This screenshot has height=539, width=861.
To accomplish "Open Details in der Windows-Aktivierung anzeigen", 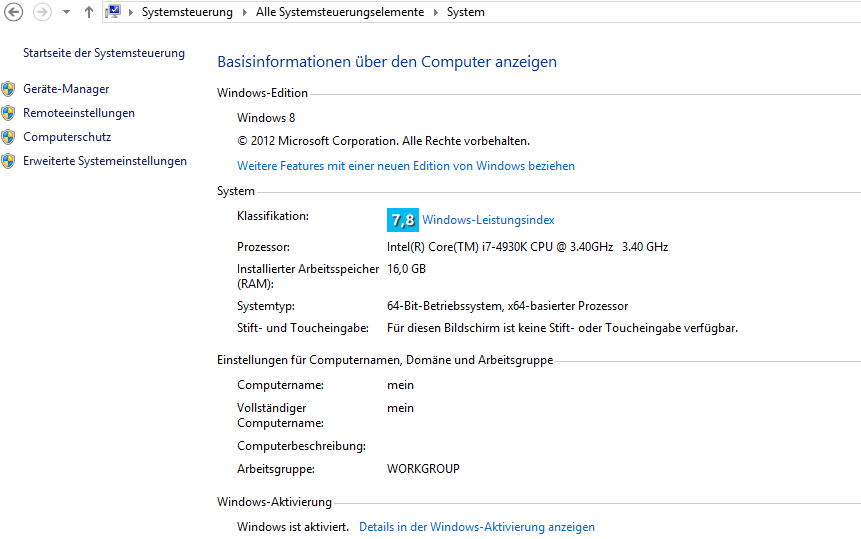I will coord(477,527).
